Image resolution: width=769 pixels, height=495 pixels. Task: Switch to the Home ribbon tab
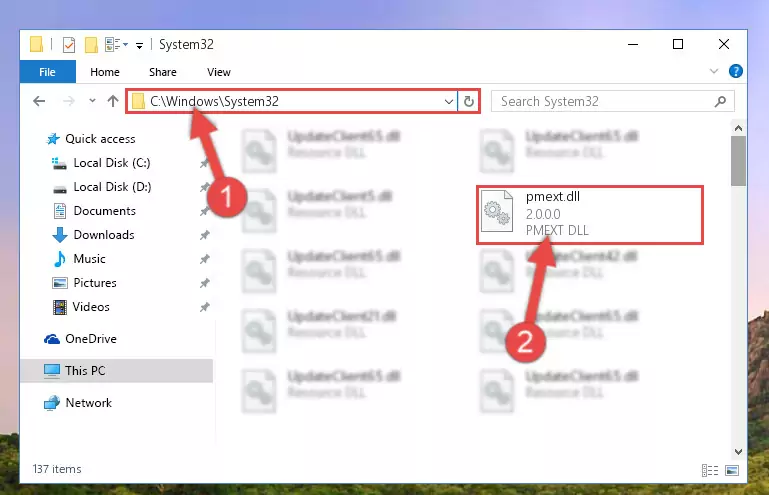point(105,72)
